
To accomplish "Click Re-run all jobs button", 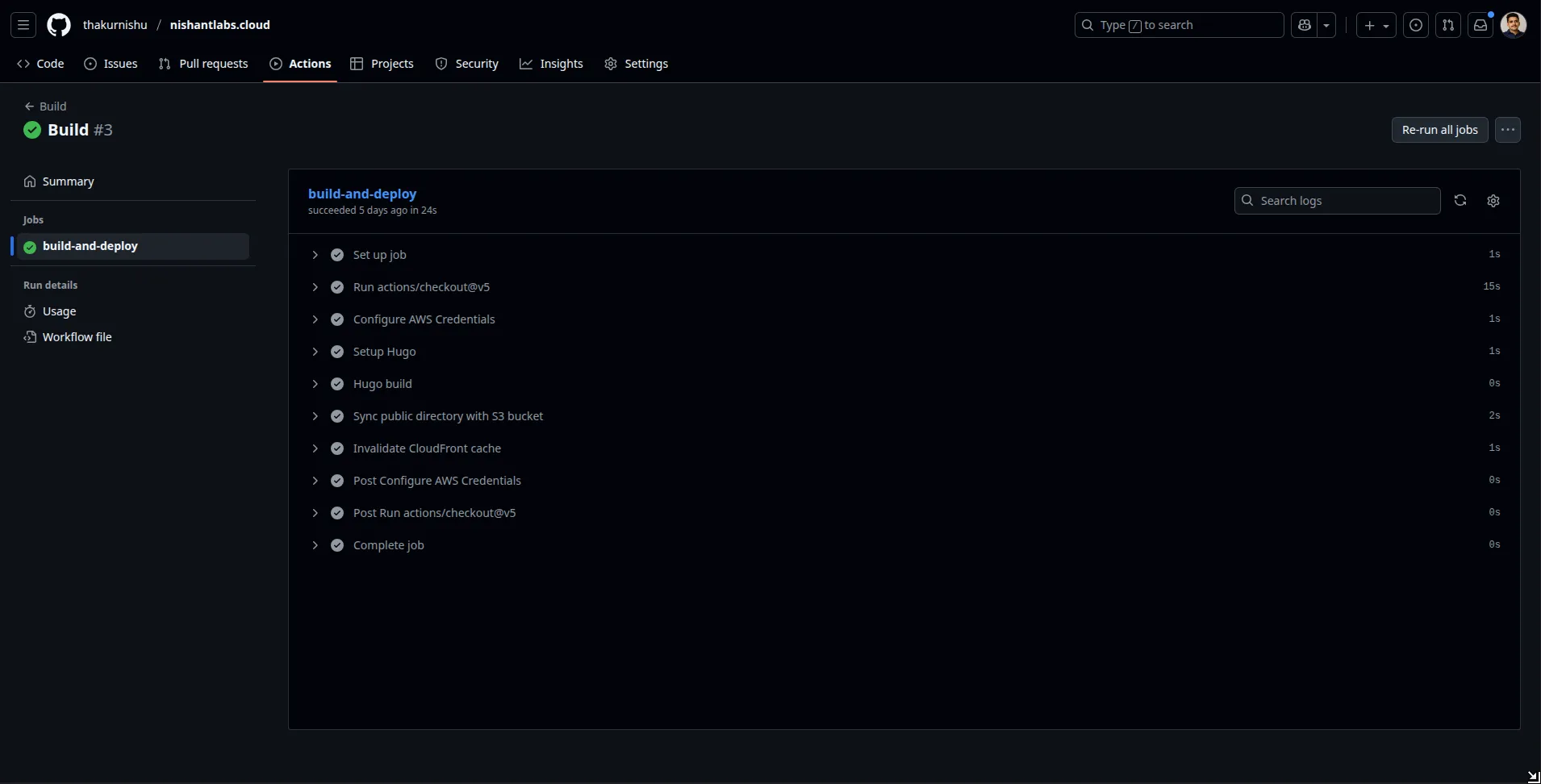I will [1439, 130].
